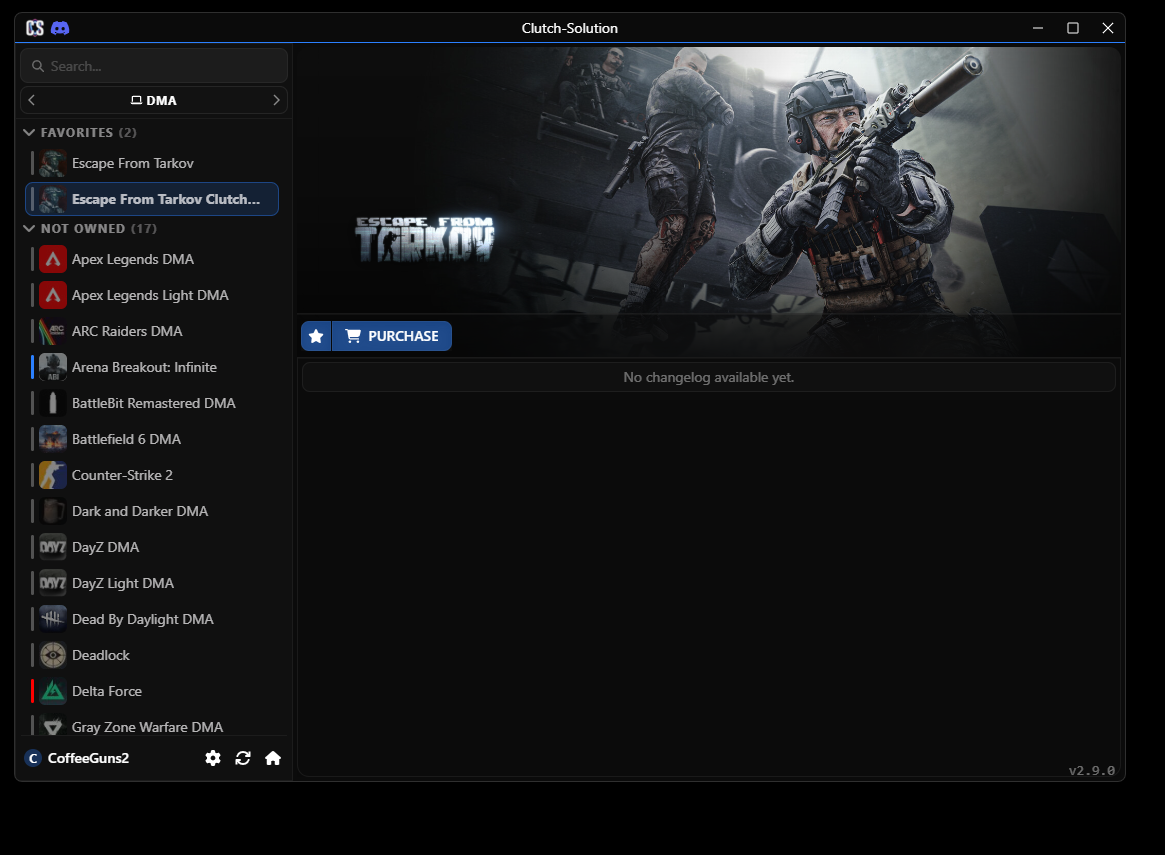Maximize the Clutch-Solution window

tap(1073, 28)
